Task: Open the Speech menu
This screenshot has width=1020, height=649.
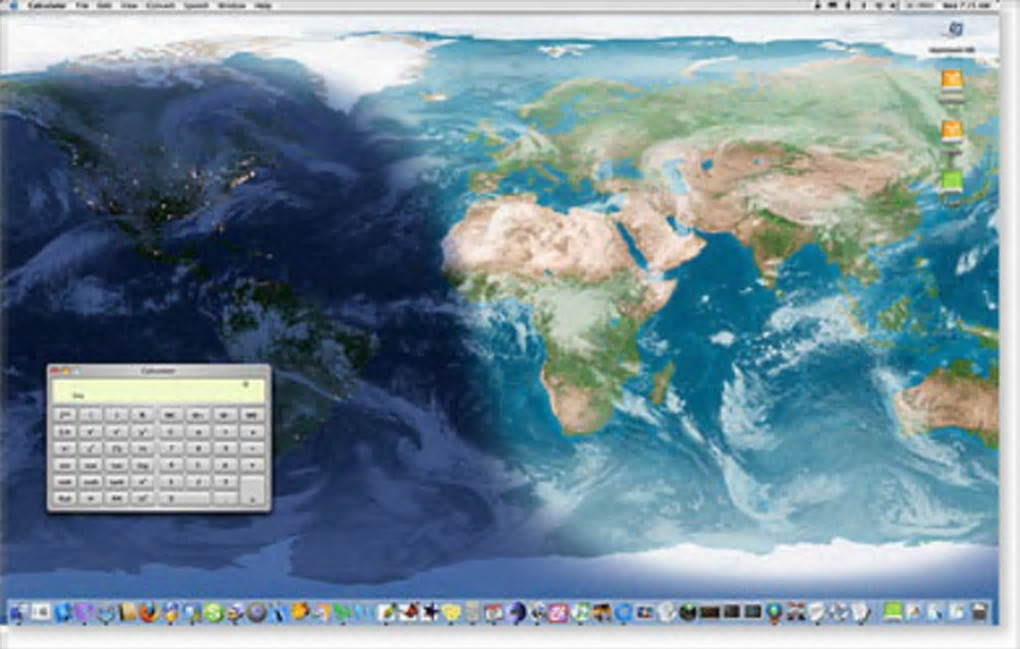Action: (x=196, y=6)
